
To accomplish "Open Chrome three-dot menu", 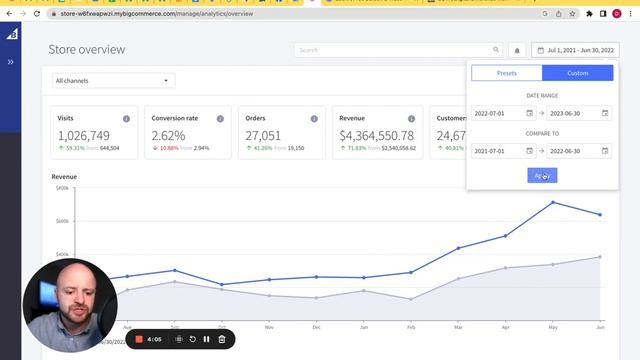I will coord(631,13).
